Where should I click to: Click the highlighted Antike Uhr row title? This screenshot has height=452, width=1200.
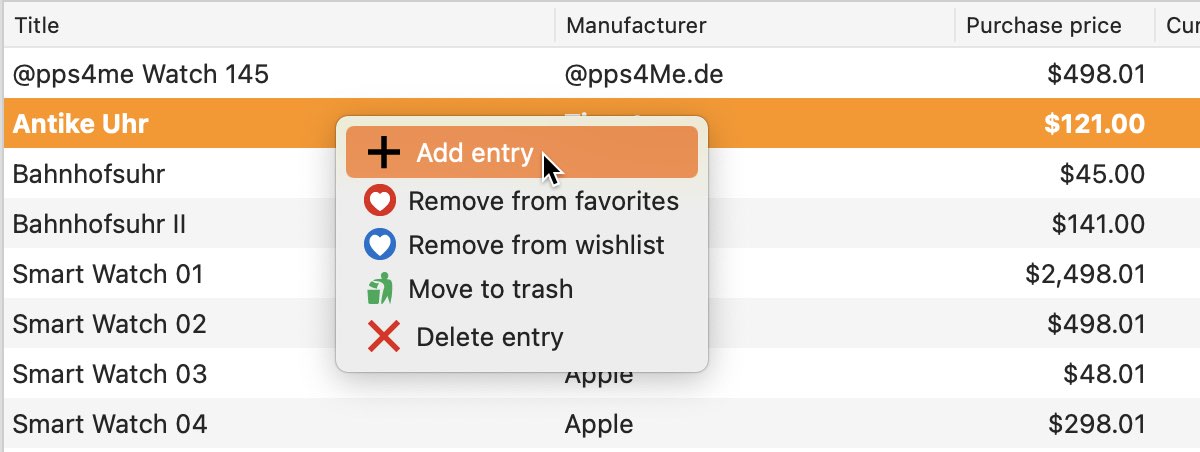tap(81, 124)
